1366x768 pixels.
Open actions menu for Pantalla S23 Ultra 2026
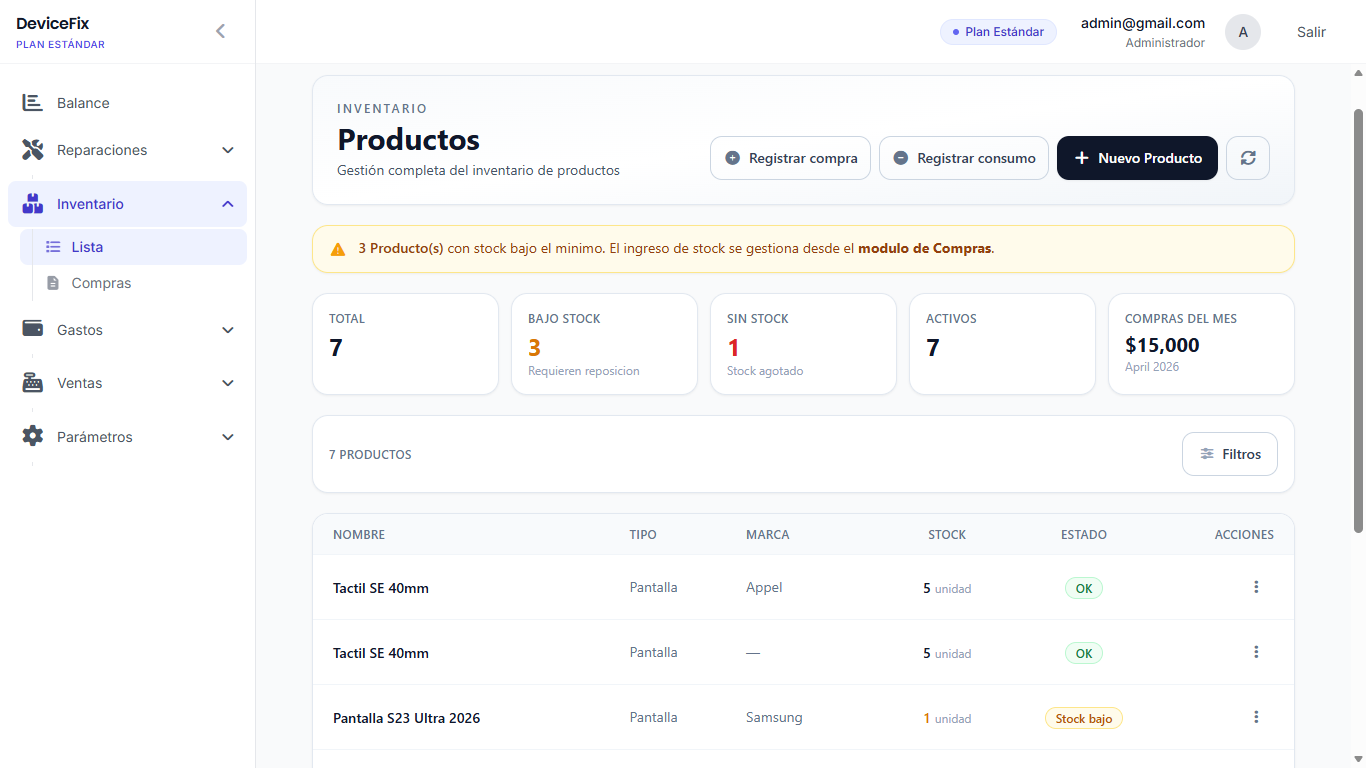tap(1256, 717)
